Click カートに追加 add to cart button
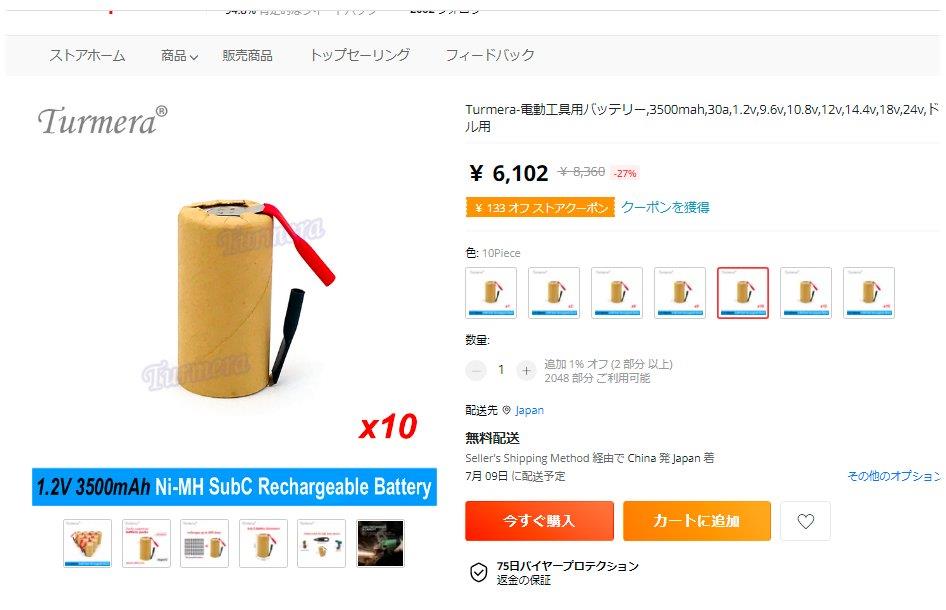Viewport: 946px width, 610px height. 697,521
